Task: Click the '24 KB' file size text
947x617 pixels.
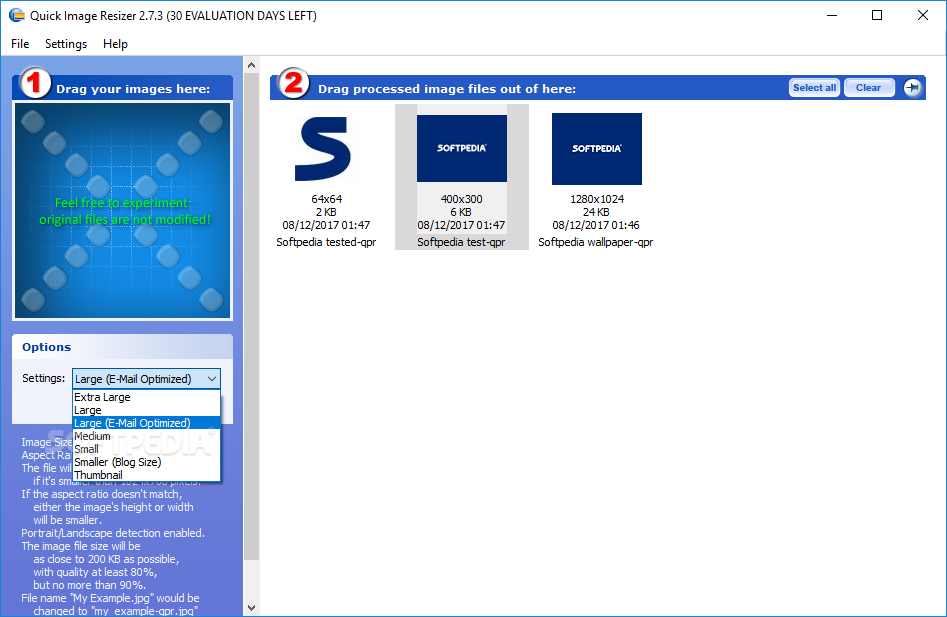Action: 596,212
